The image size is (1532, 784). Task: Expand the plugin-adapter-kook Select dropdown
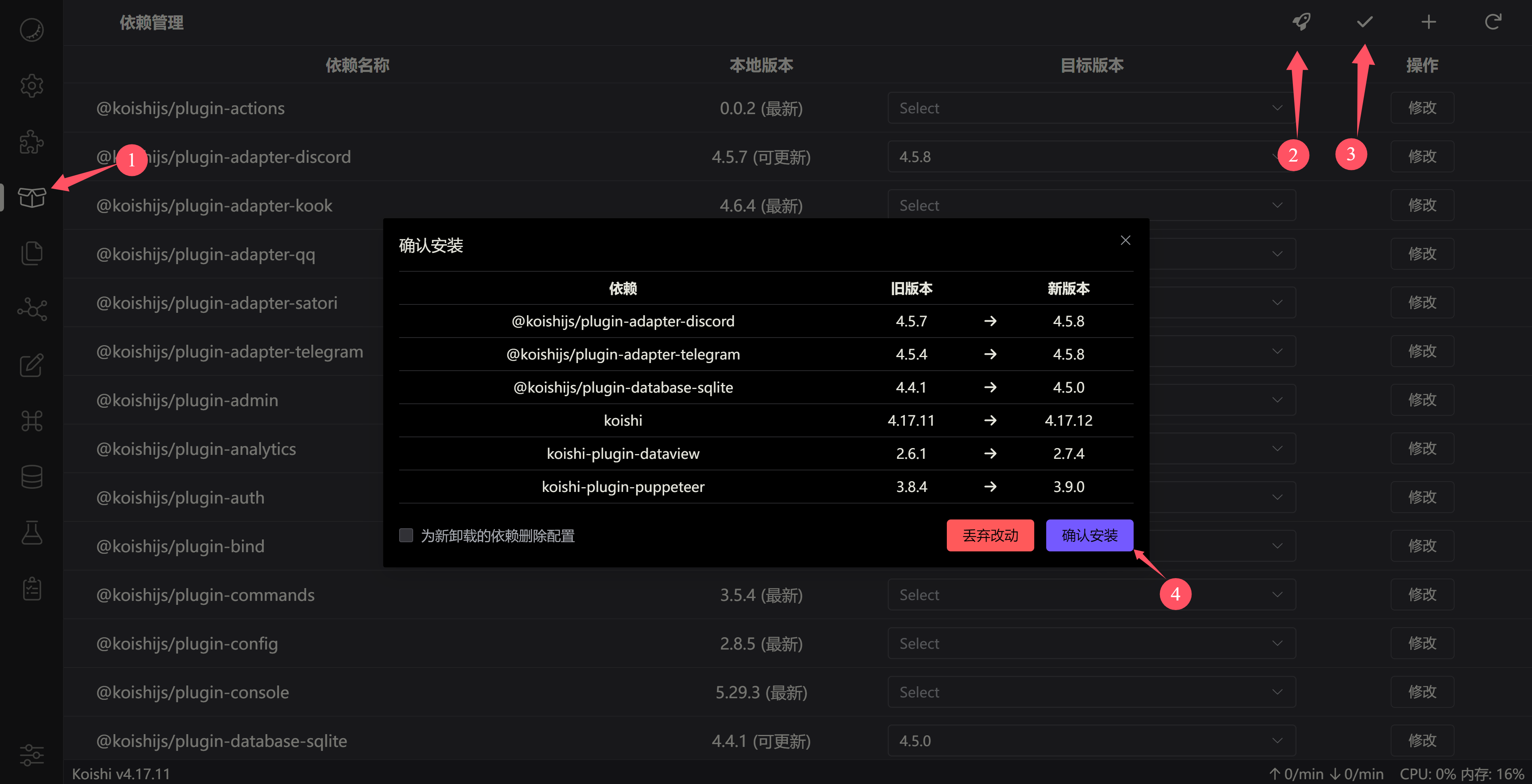pos(1091,205)
